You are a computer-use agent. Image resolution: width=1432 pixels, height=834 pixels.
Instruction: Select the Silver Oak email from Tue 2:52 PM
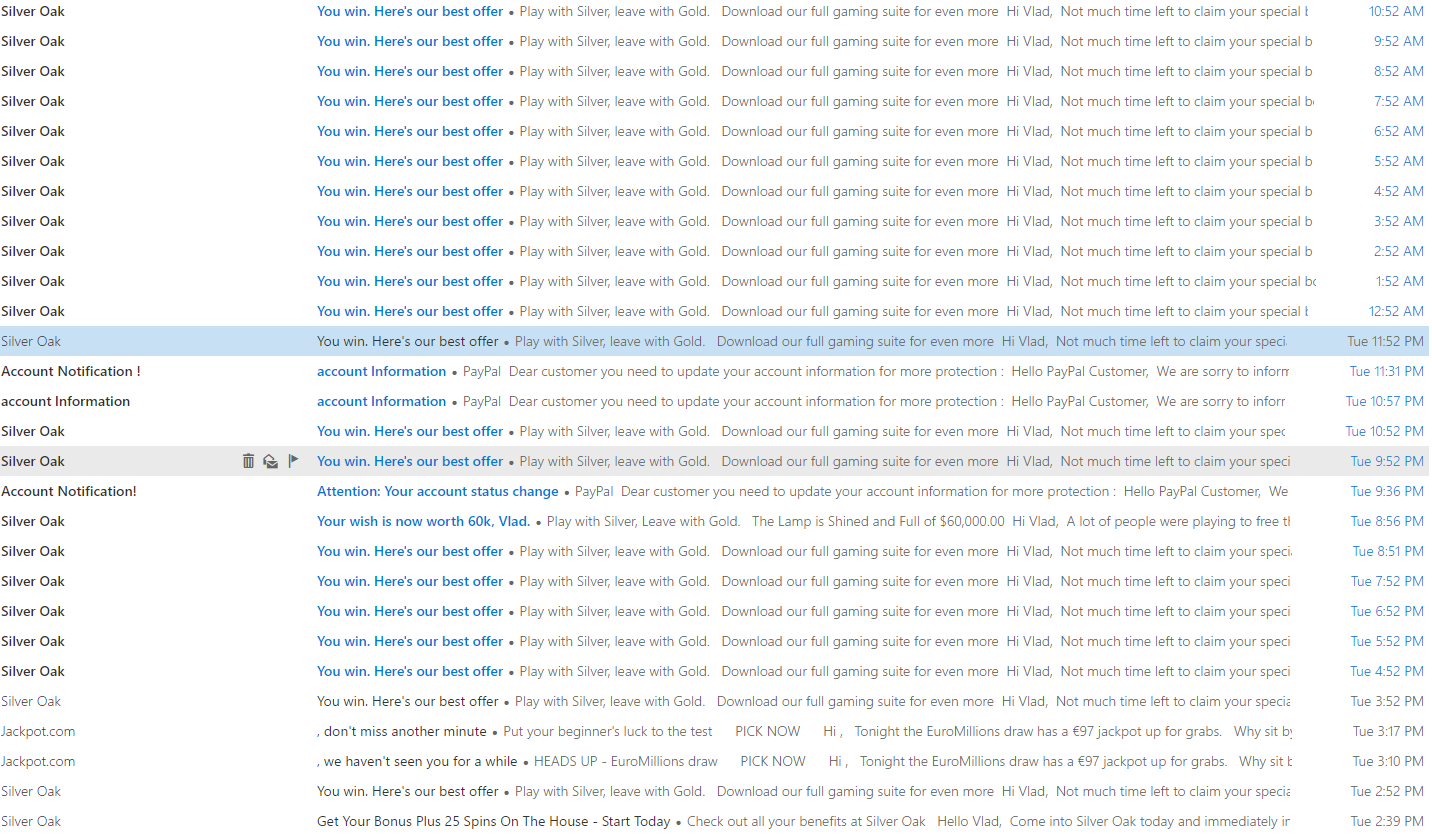point(716,791)
